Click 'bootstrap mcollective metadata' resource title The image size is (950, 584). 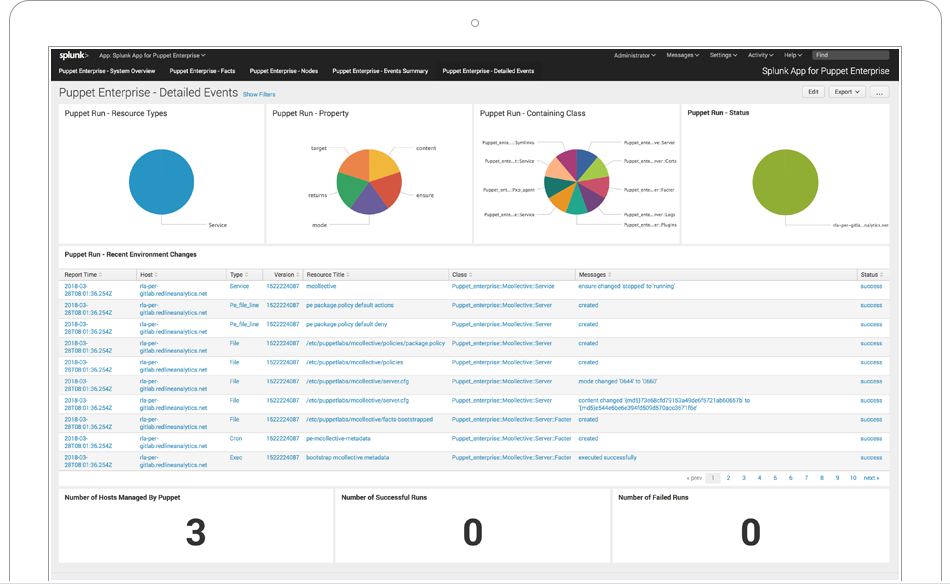[x=348, y=457]
